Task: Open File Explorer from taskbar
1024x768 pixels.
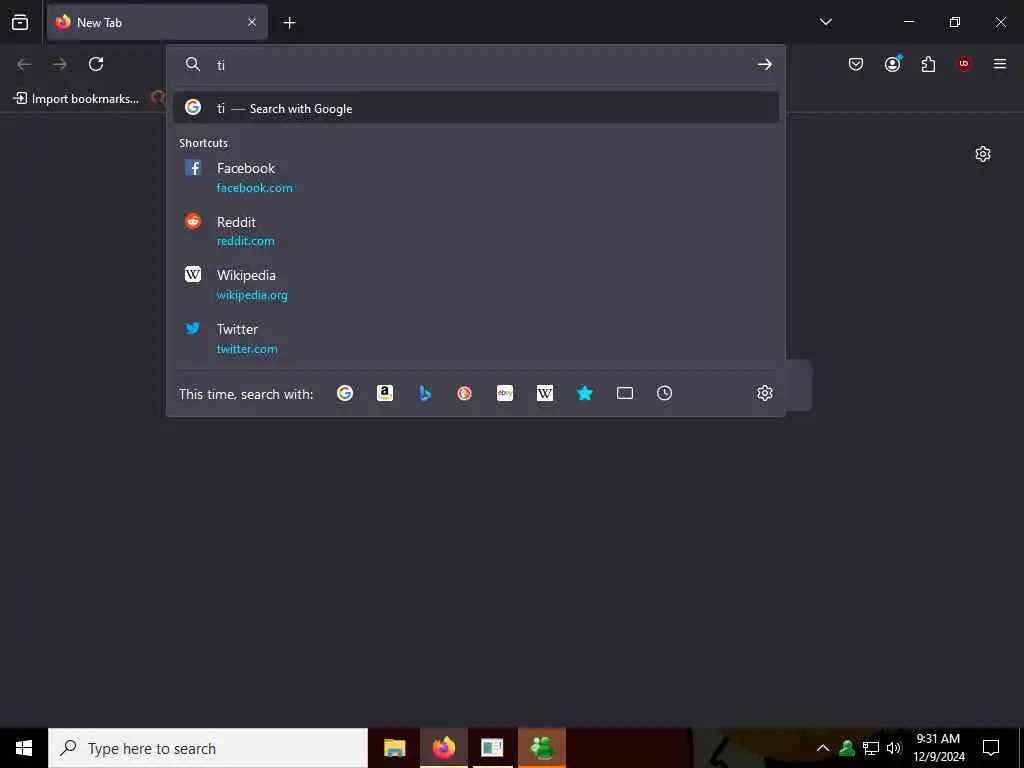Action: (x=394, y=748)
